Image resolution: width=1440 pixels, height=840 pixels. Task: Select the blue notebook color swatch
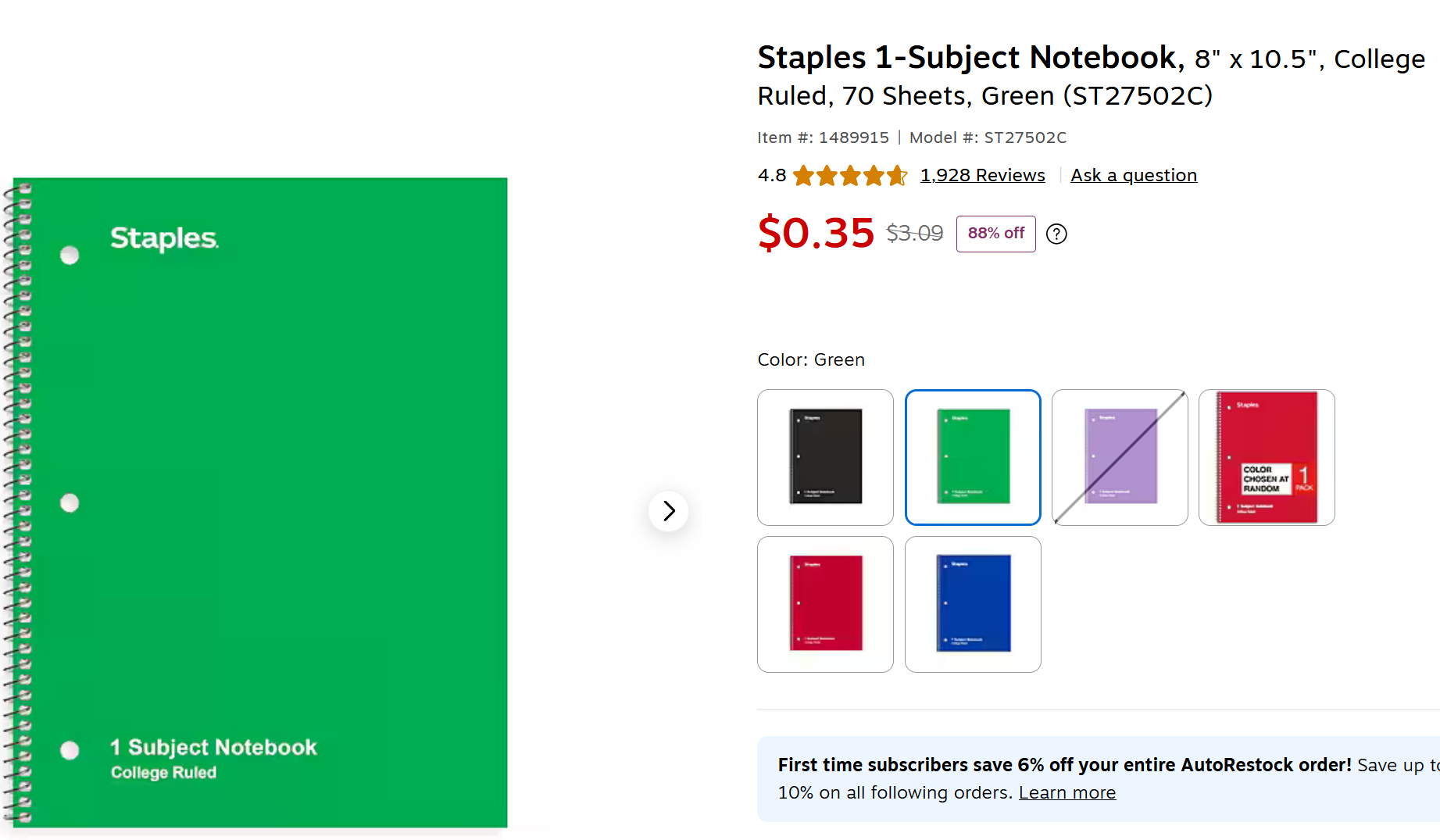[x=973, y=604]
